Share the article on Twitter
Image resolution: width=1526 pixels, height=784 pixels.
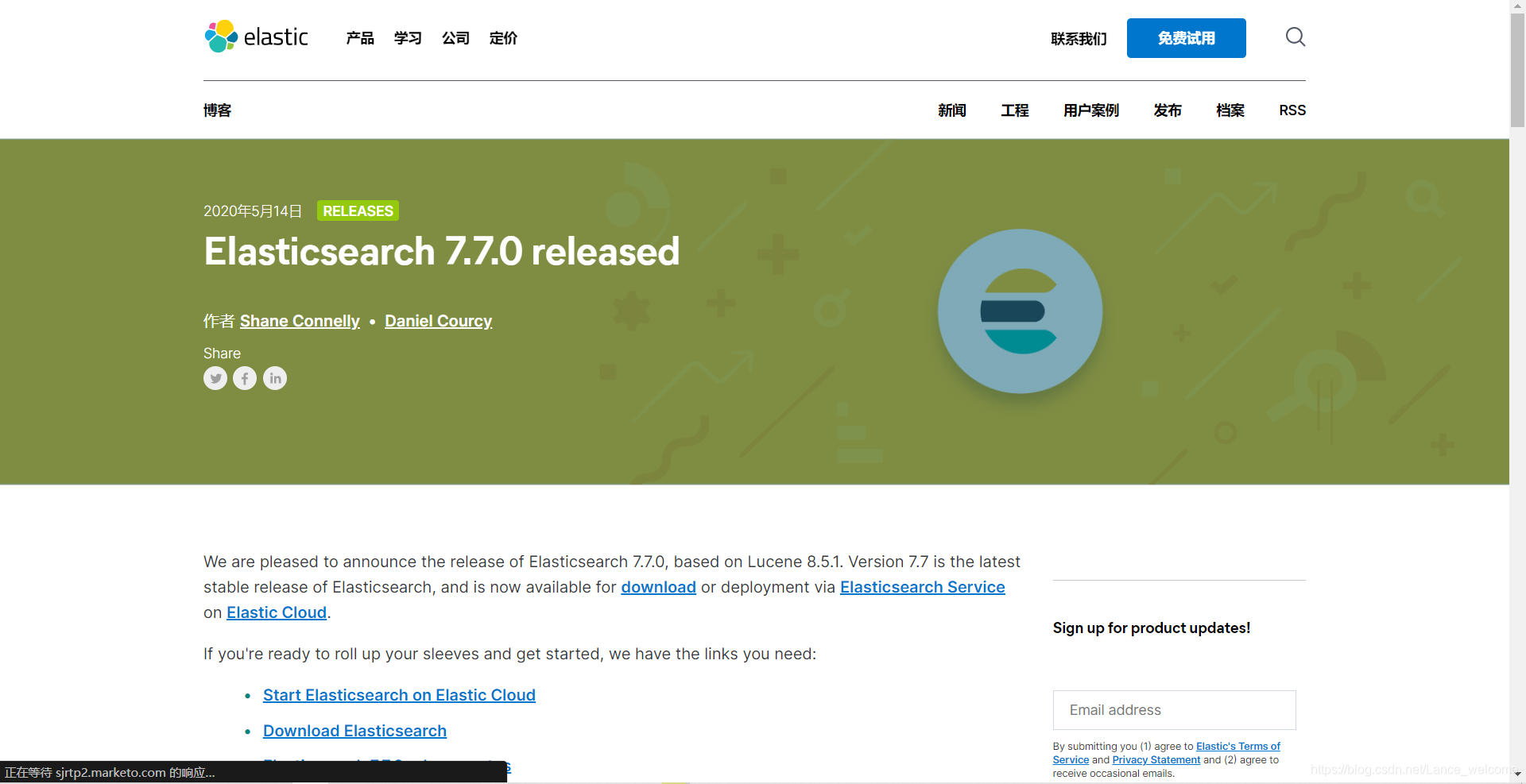(215, 378)
